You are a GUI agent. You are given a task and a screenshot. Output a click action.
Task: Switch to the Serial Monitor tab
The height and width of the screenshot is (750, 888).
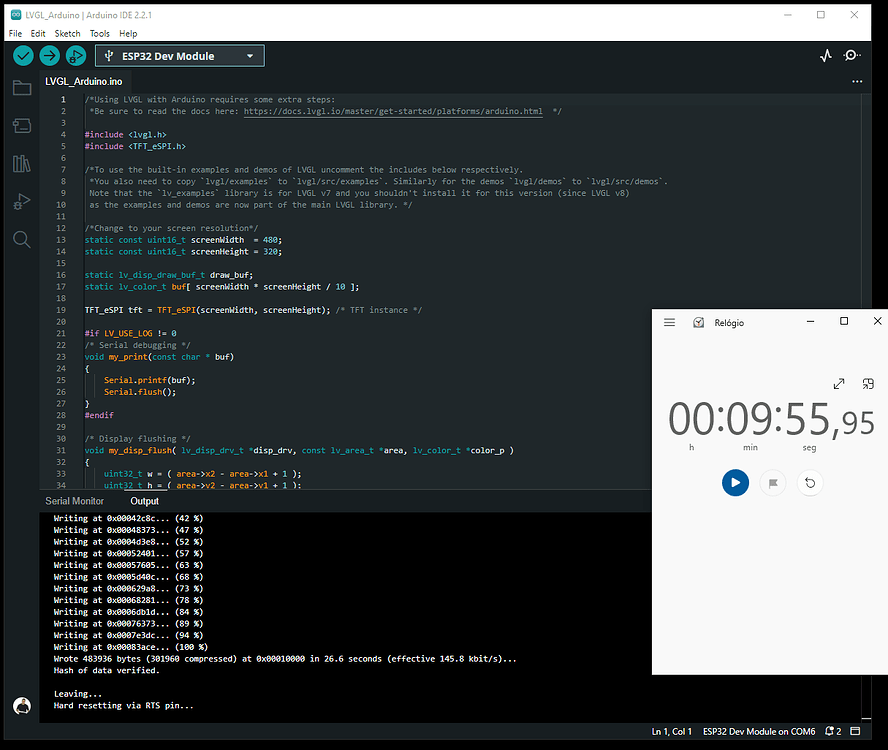pyautogui.click(x=74, y=501)
